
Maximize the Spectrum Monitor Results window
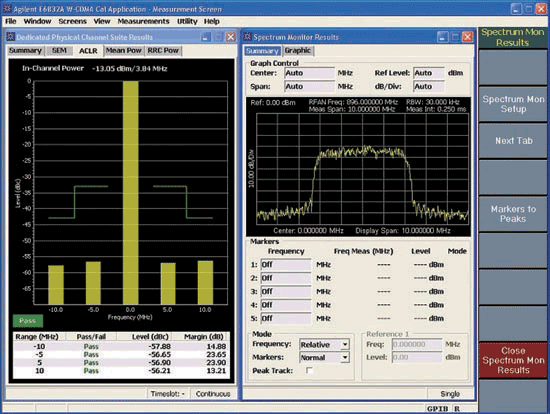point(455,37)
